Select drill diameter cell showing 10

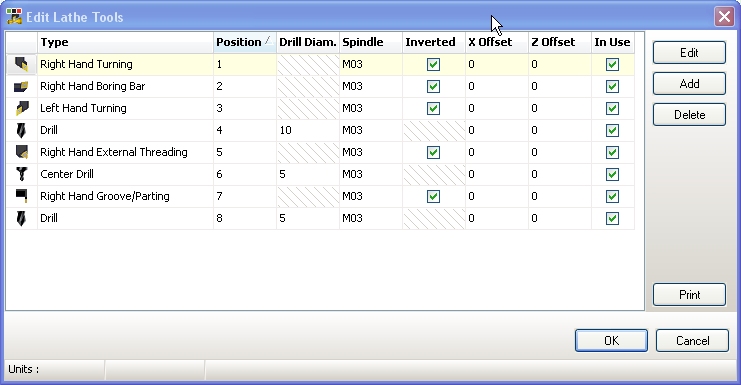(x=308, y=130)
